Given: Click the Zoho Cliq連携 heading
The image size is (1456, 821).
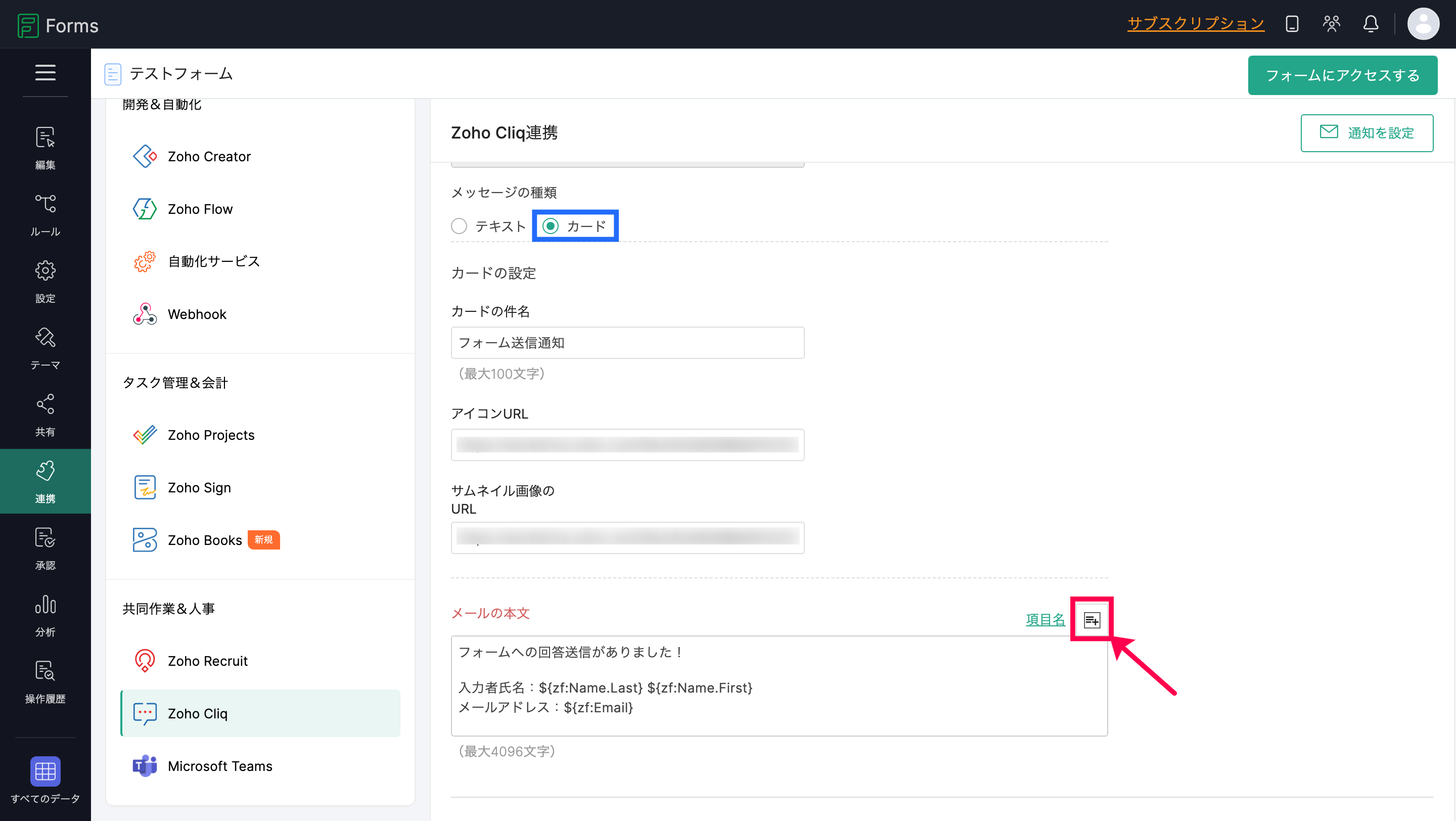Looking at the screenshot, I should click(x=504, y=133).
